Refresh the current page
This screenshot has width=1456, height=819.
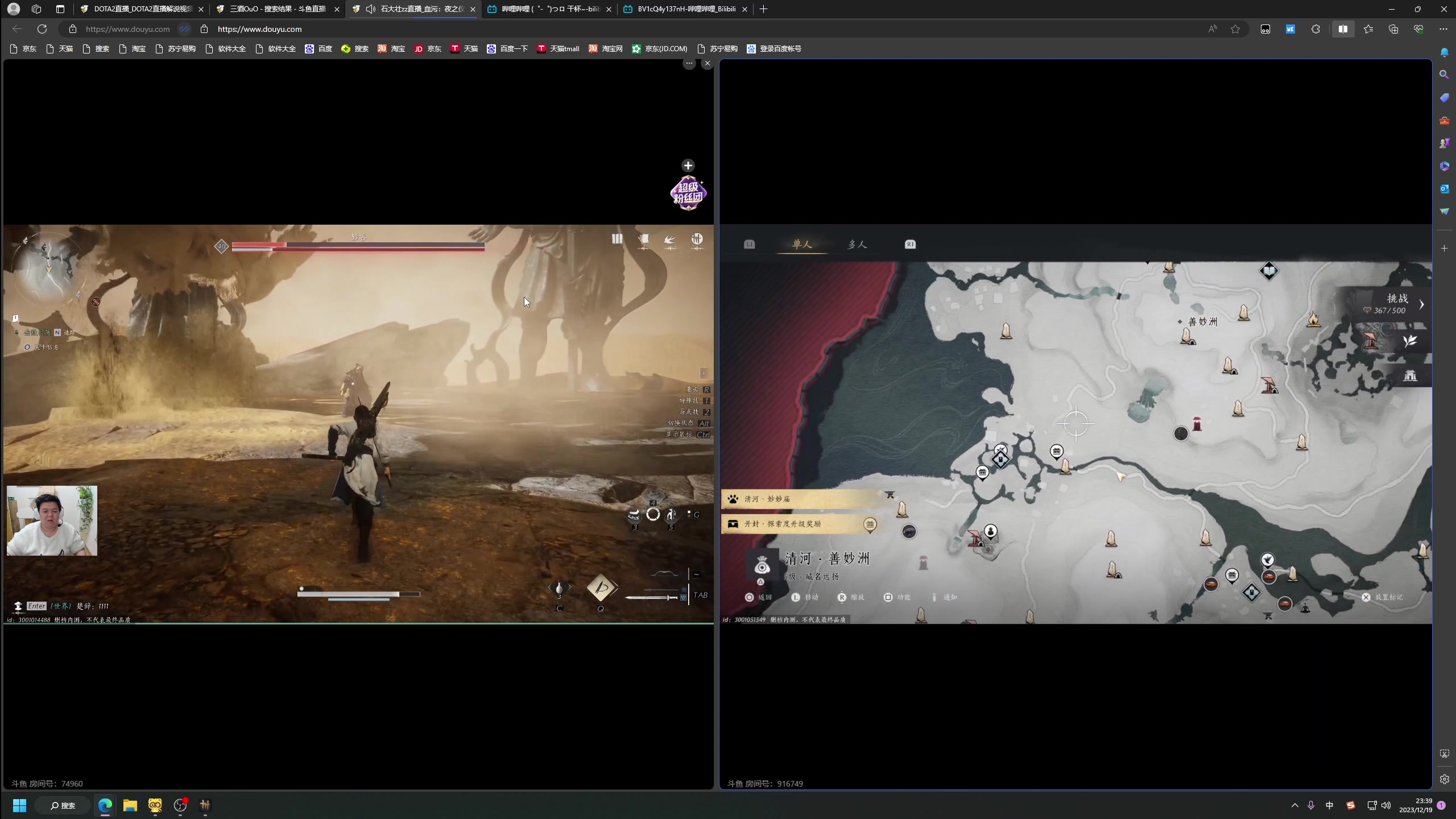42,29
